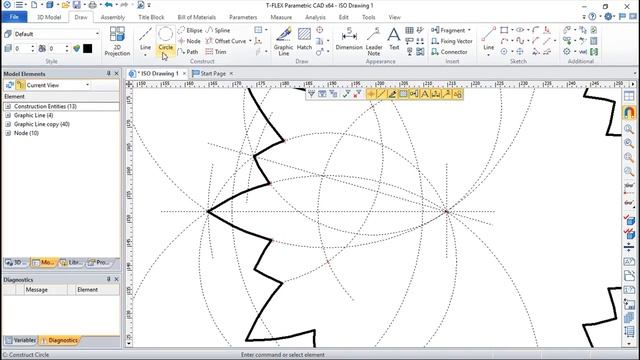Viewport: 640px width, 360px height.
Task: Select the Node tool
Action: click(x=189, y=41)
